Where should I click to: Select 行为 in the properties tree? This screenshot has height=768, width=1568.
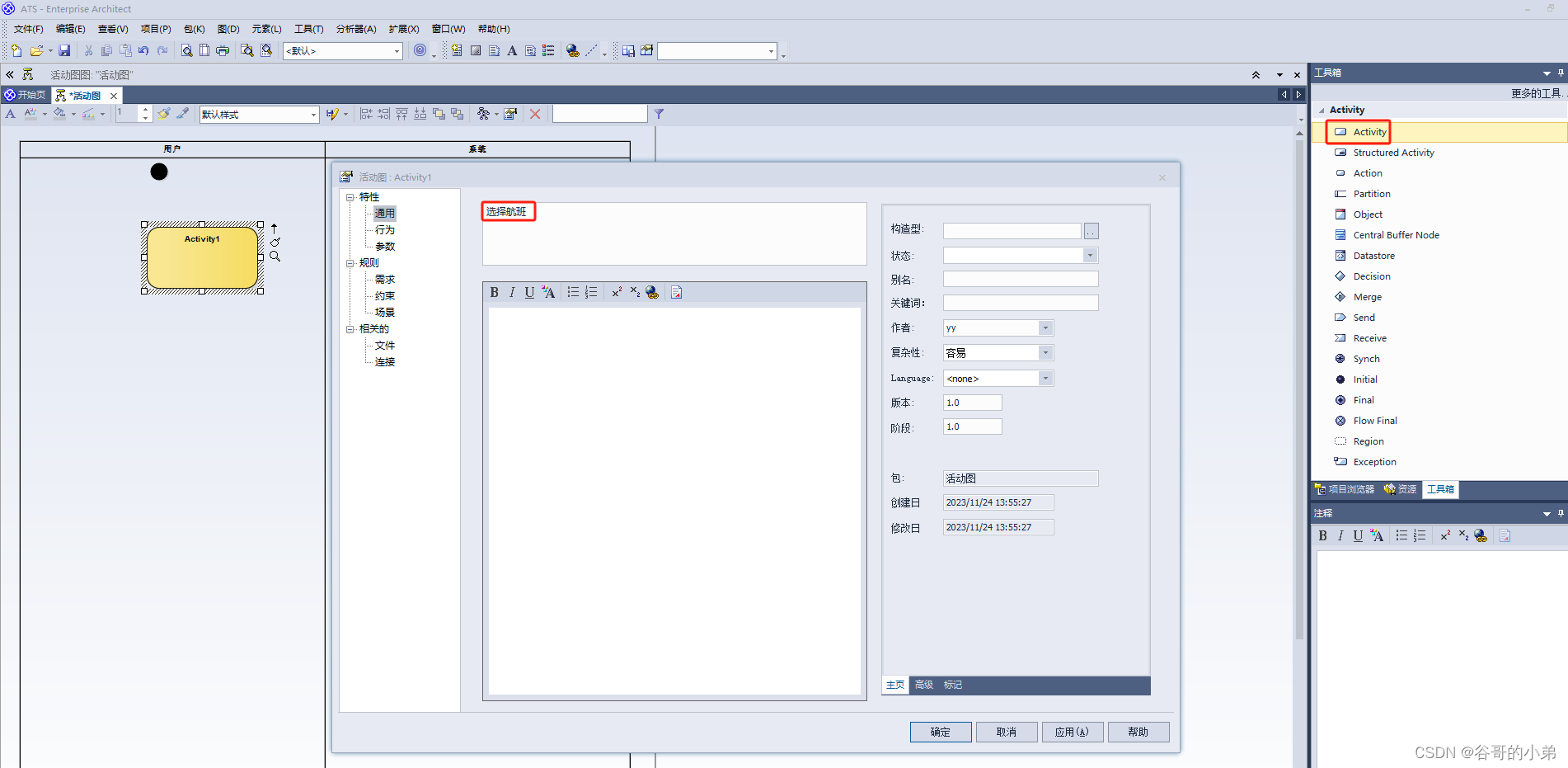[385, 230]
